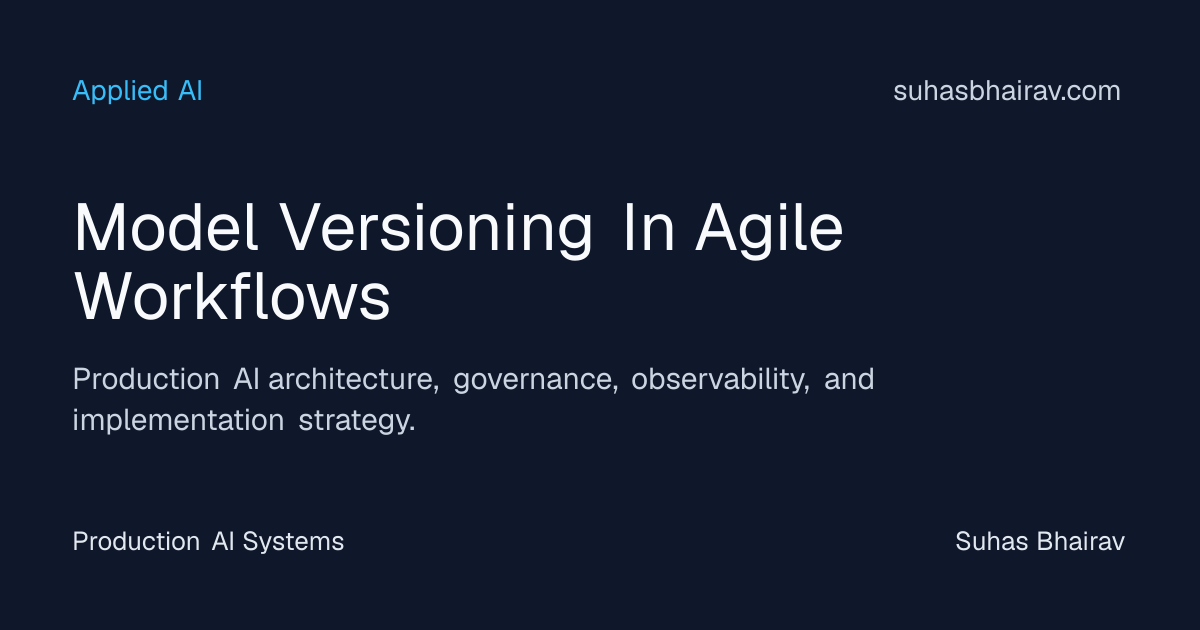Screen dimensions: 1200x630
Task: Click the word and in the subtitle
Action: pos(850,380)
